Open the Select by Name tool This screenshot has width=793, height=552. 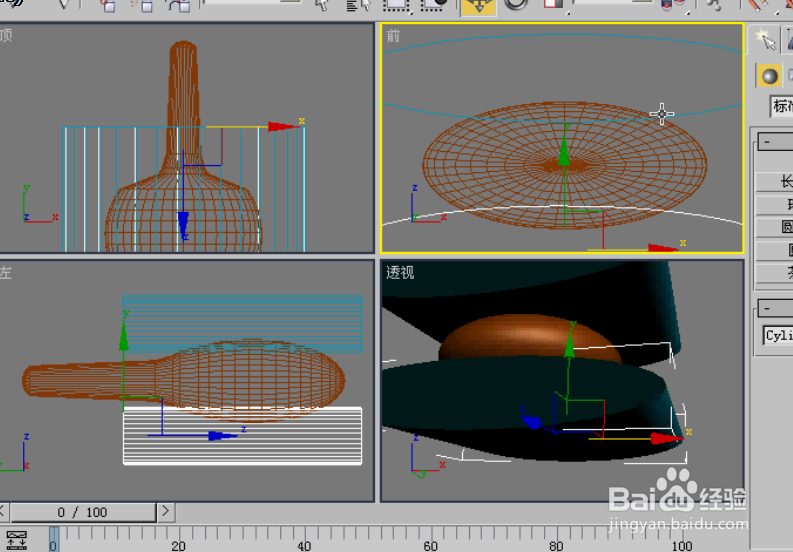359,6
